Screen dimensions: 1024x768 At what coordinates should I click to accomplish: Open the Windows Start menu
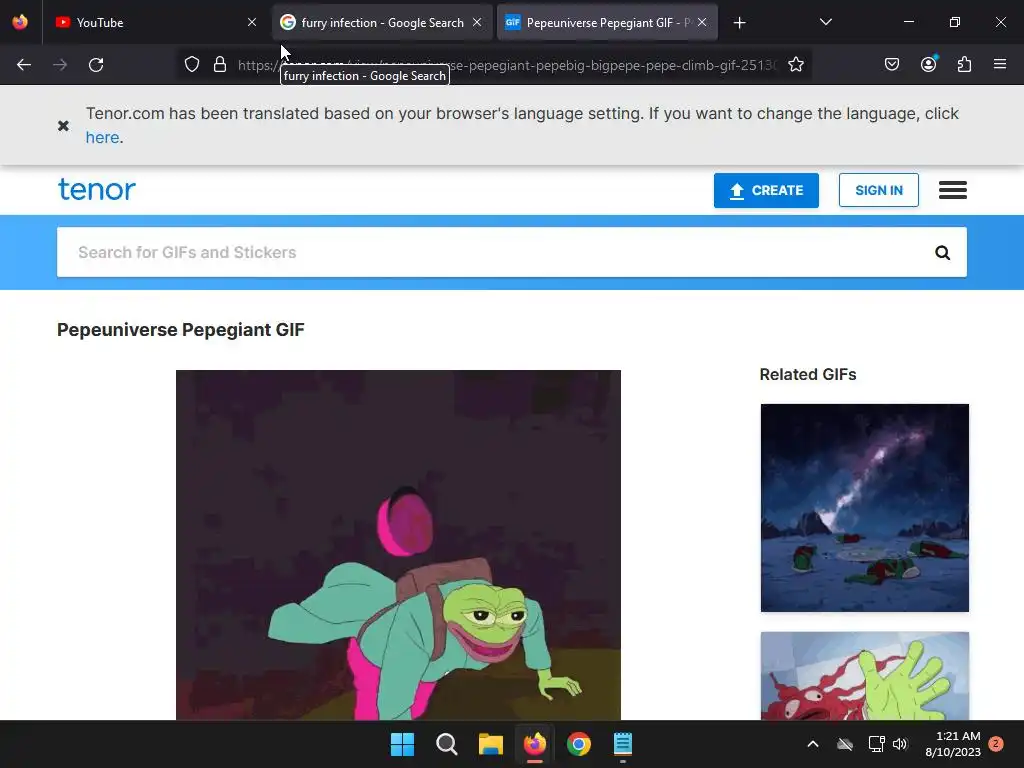(402, 744)
